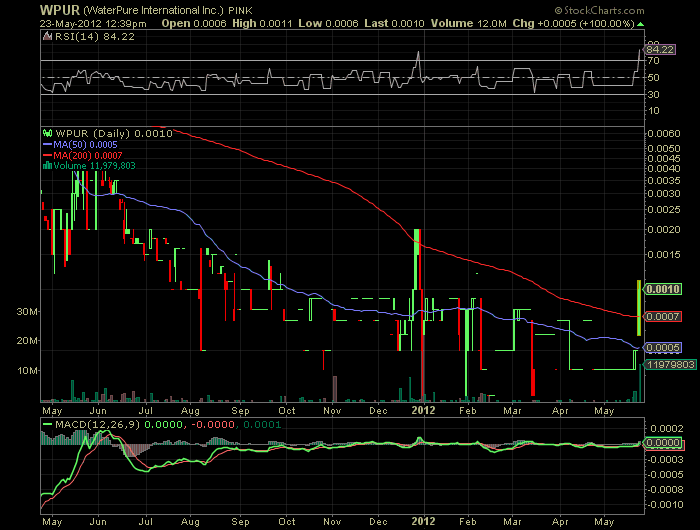
Task: Click the High 0.0011 value
Action: [262, 24]
